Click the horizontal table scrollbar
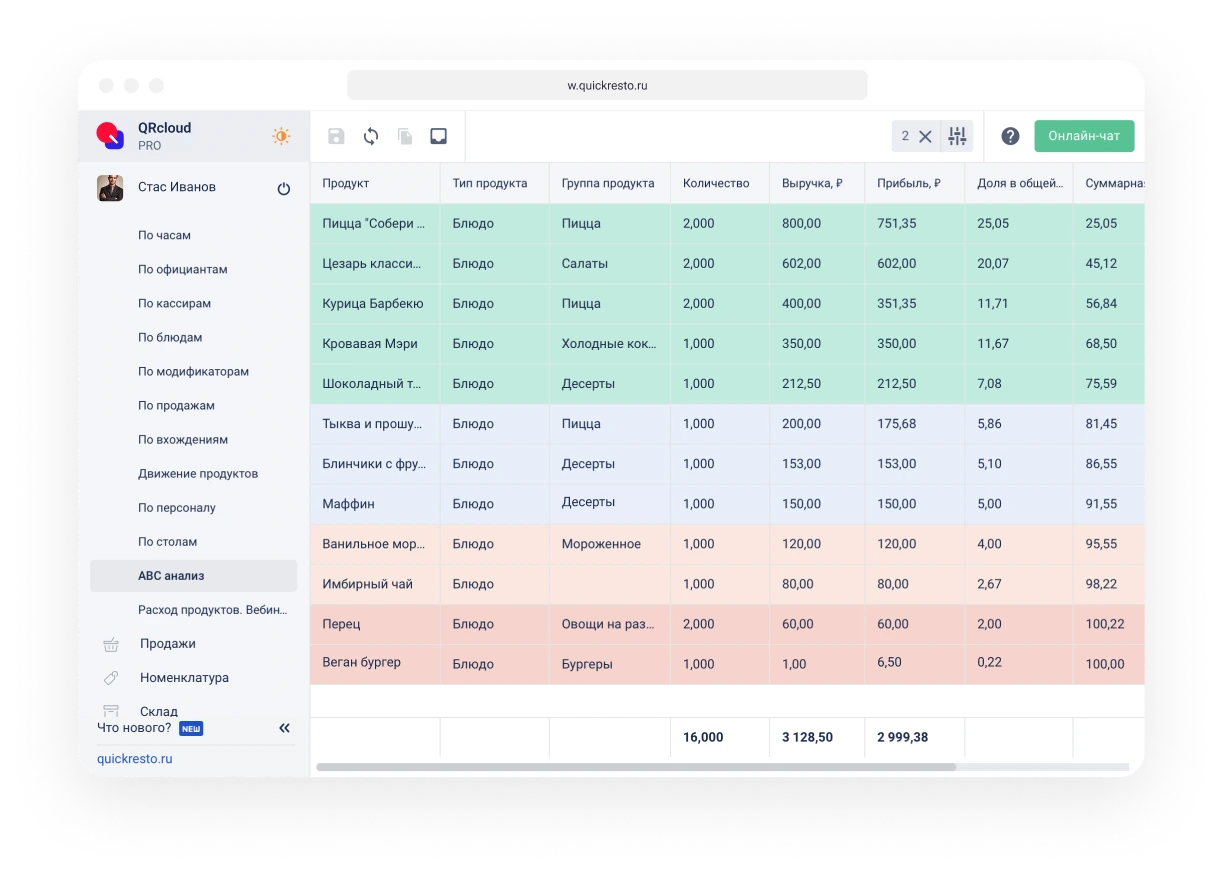1223x874 pixels. click(636, 767)
